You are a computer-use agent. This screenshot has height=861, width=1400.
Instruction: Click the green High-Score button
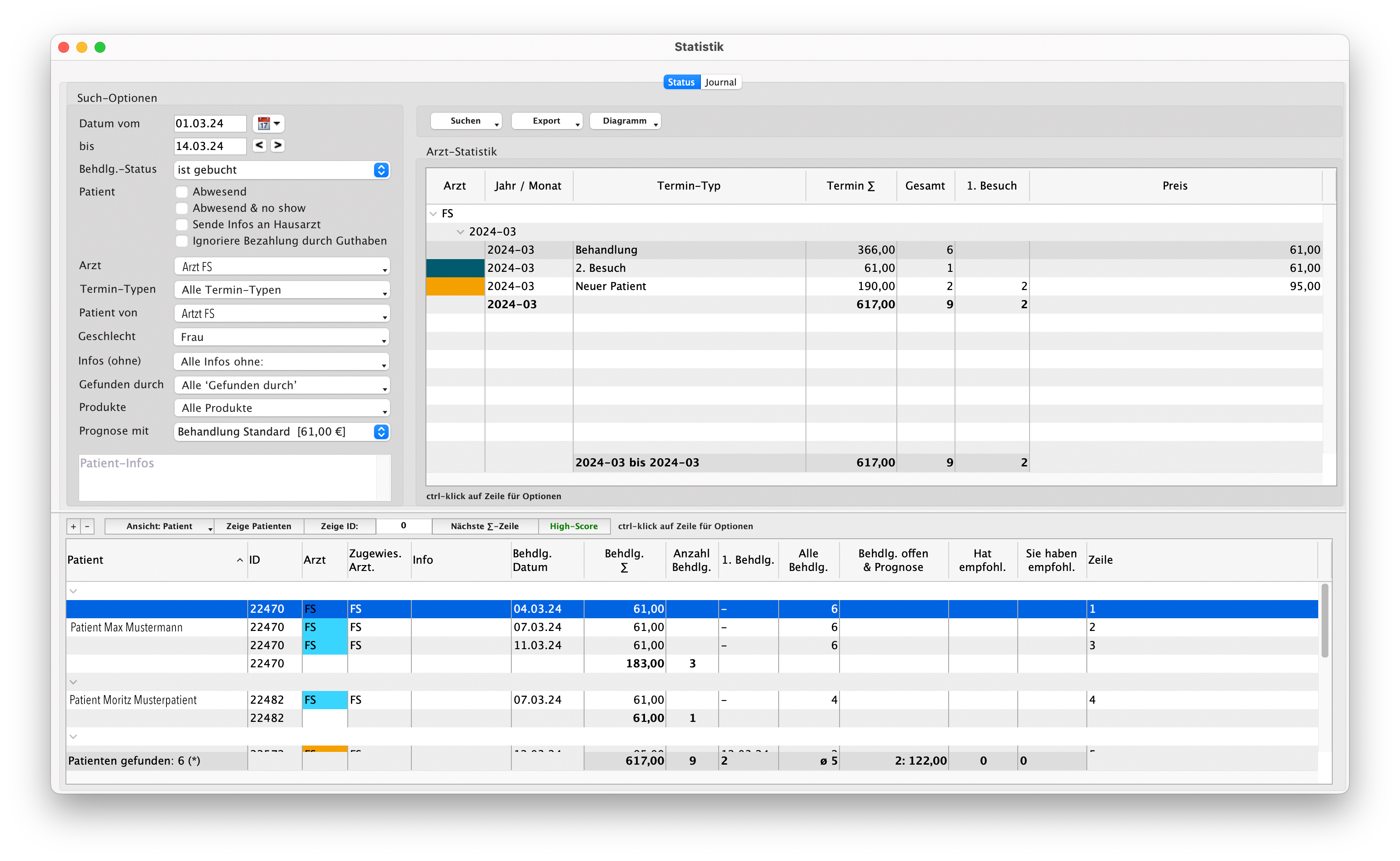(573, 526)
